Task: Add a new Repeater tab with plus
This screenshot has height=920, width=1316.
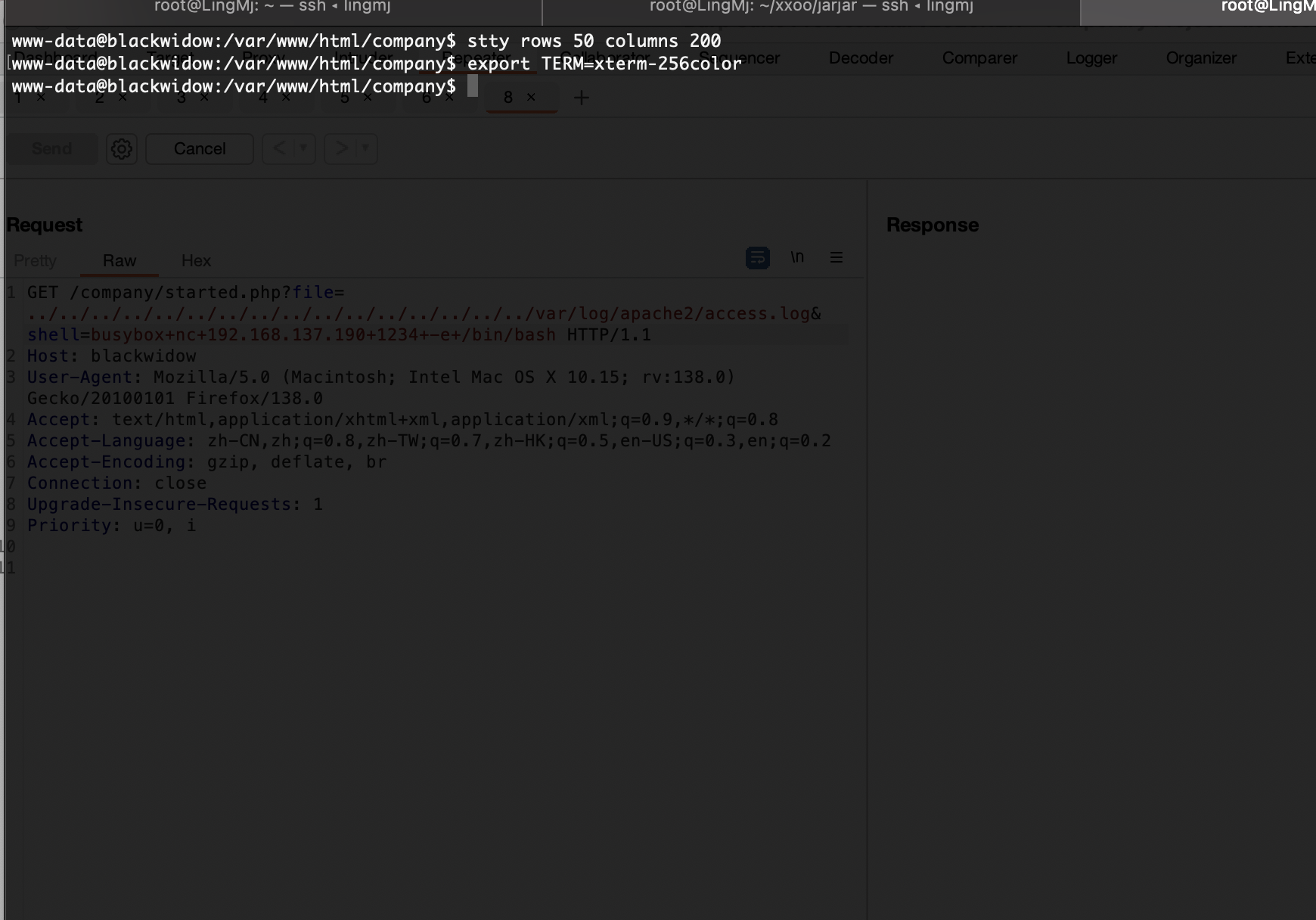Action: [581, 98]
